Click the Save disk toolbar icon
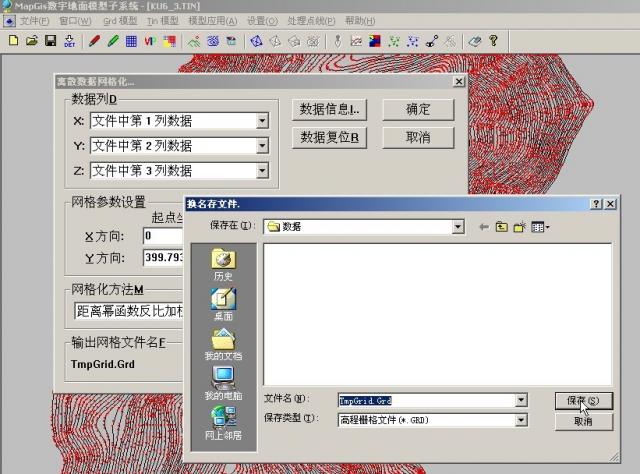This screenshot has width=640, height=474. pyautogui.click(x=49, y=41)
